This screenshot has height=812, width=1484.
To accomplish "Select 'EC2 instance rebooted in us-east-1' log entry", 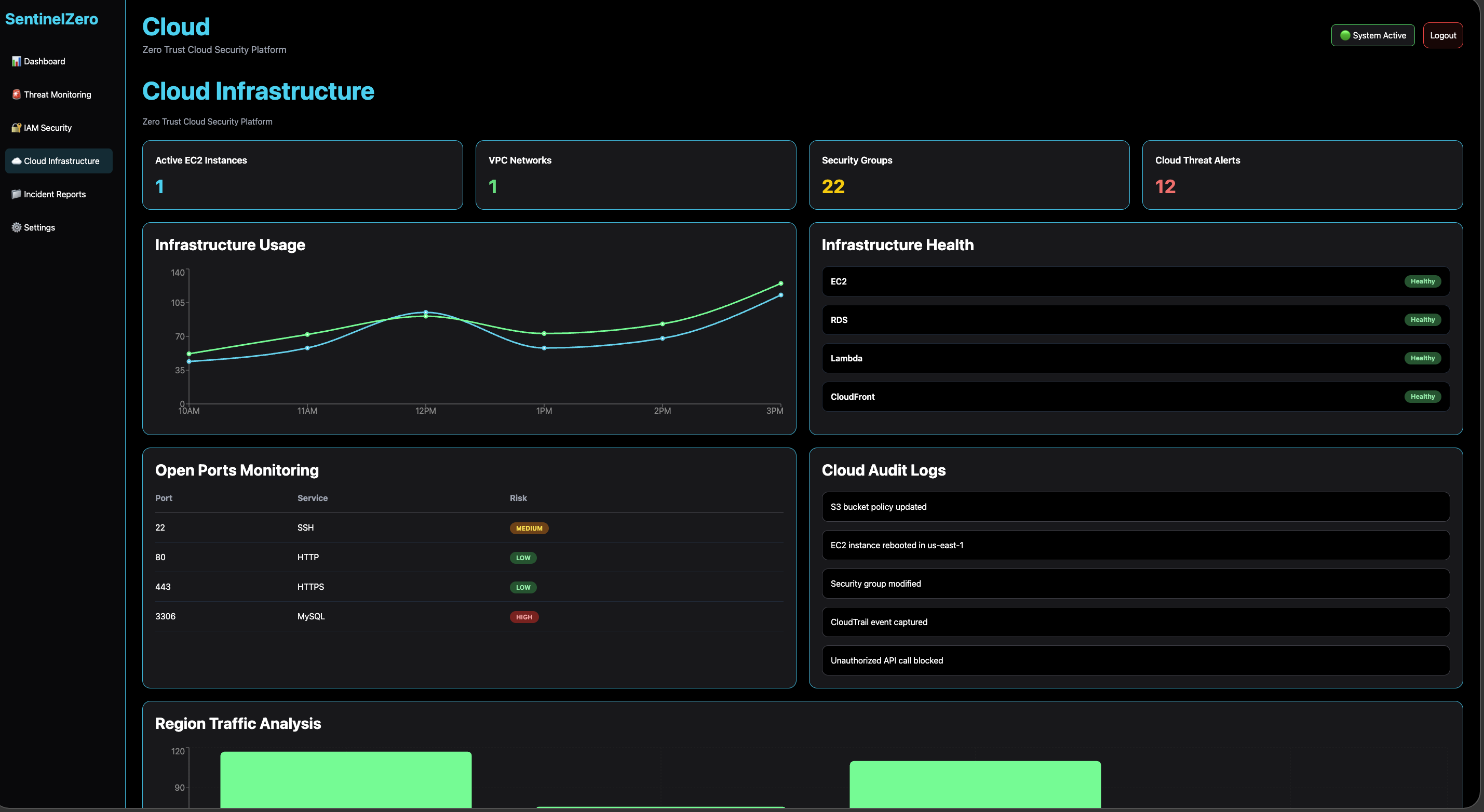I will pos(1136,545).
